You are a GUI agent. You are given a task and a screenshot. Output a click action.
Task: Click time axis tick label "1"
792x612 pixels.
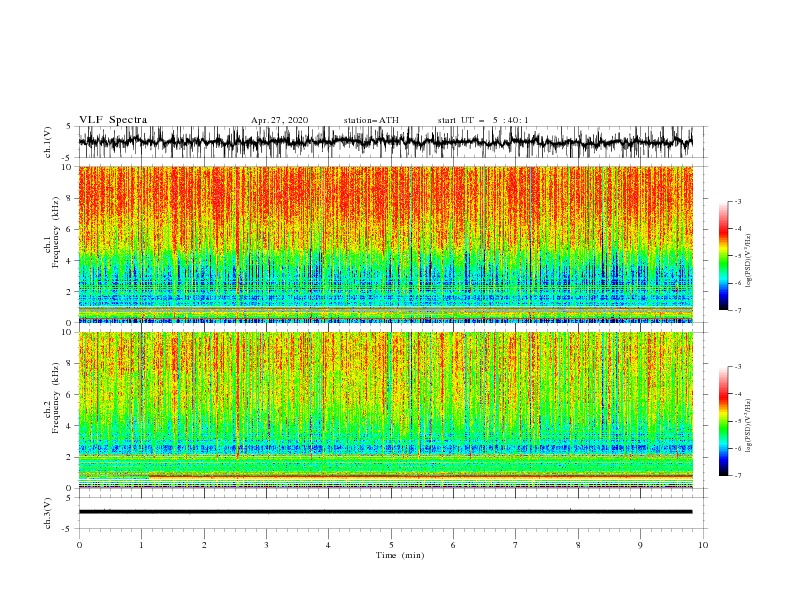point(141,545)
